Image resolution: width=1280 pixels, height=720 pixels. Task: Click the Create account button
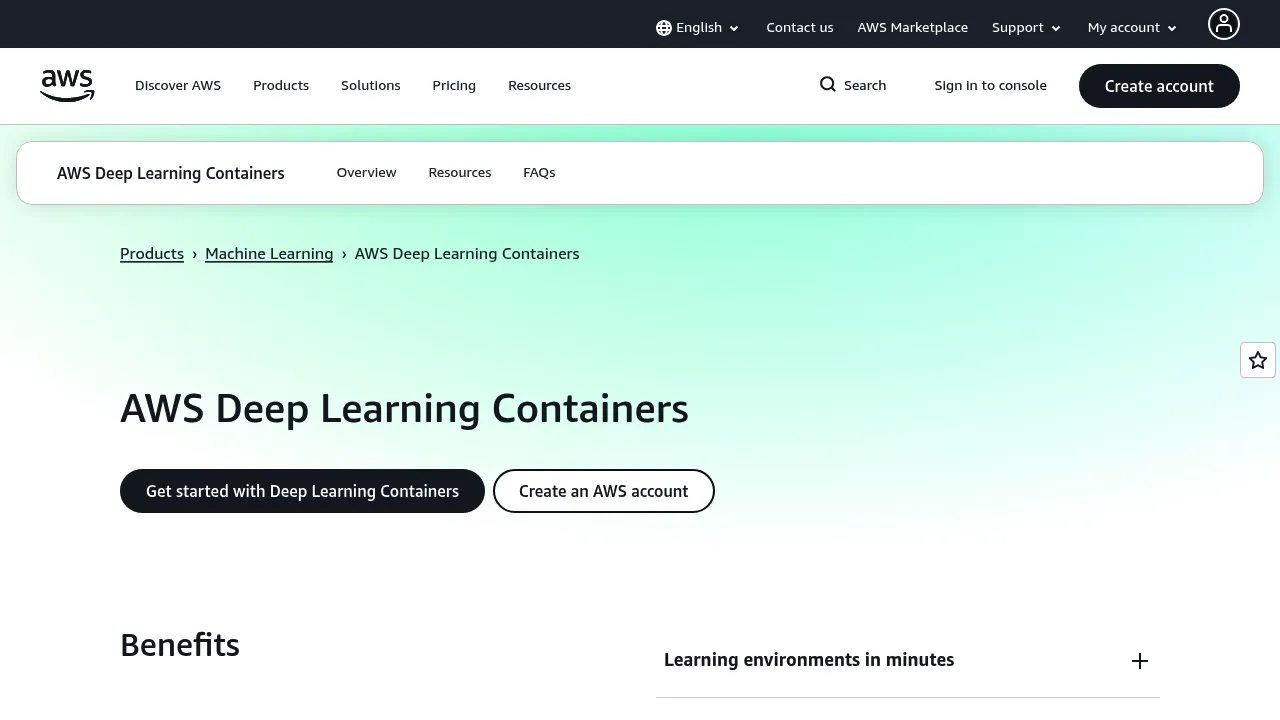coord(1159,86)
